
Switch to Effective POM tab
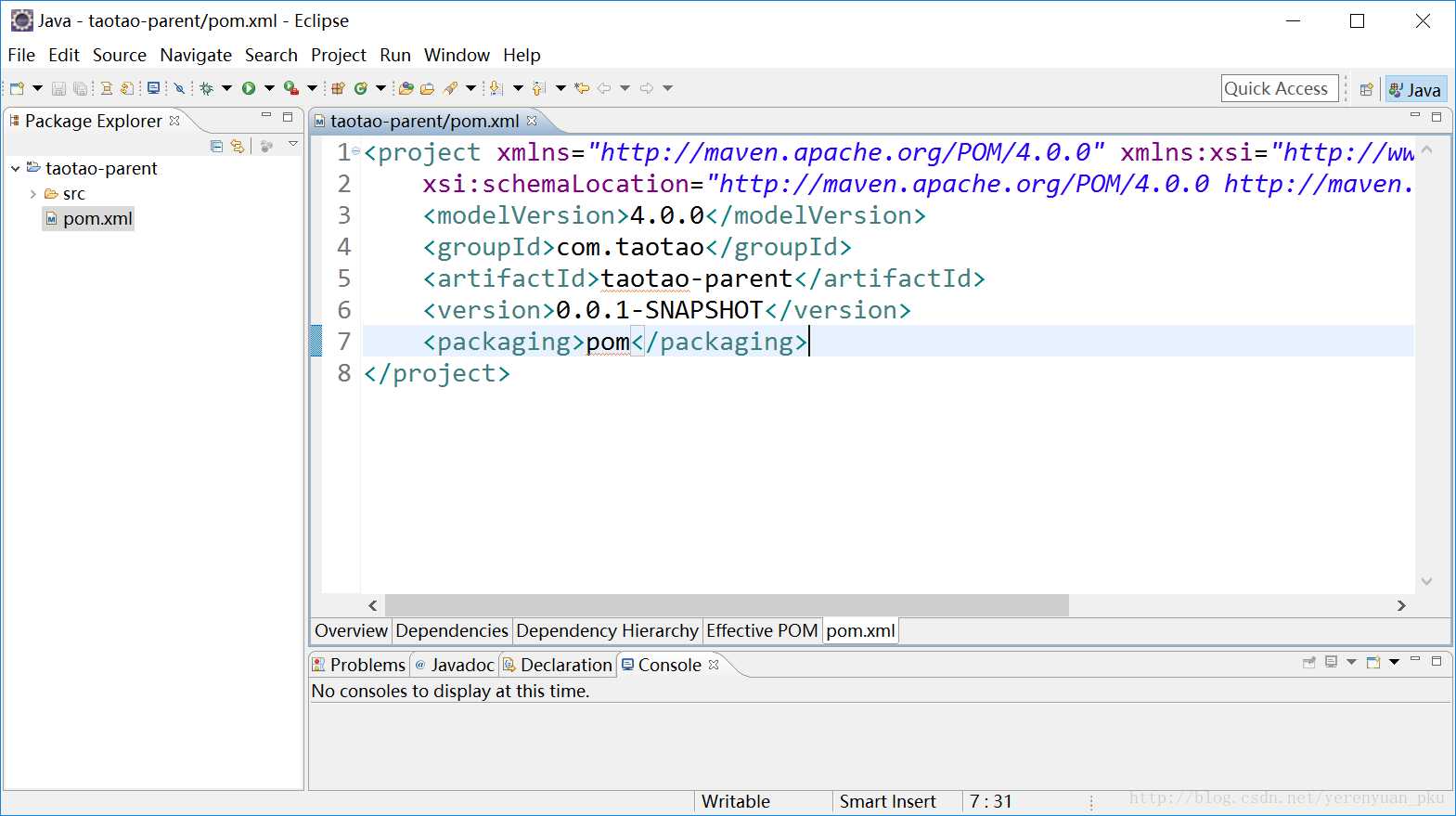pos(762,630)
